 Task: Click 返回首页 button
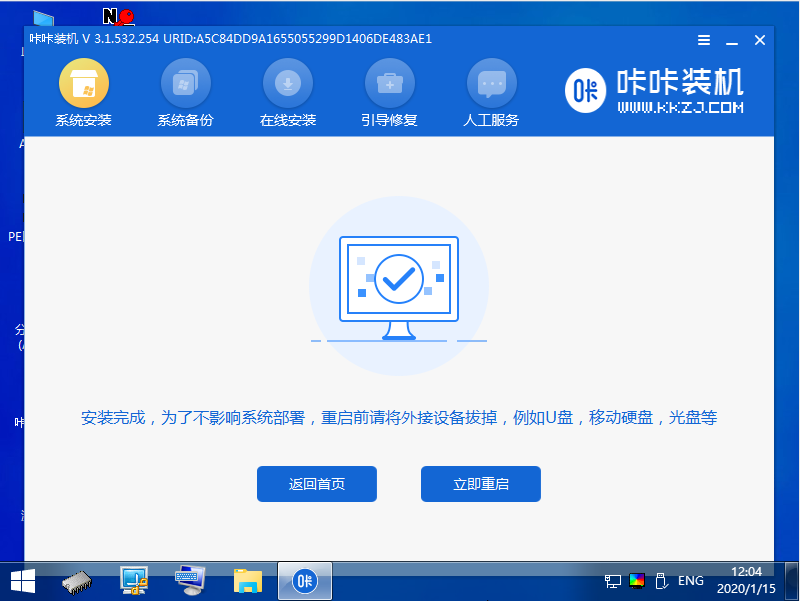pyautogui.click(x=316, y=484)
